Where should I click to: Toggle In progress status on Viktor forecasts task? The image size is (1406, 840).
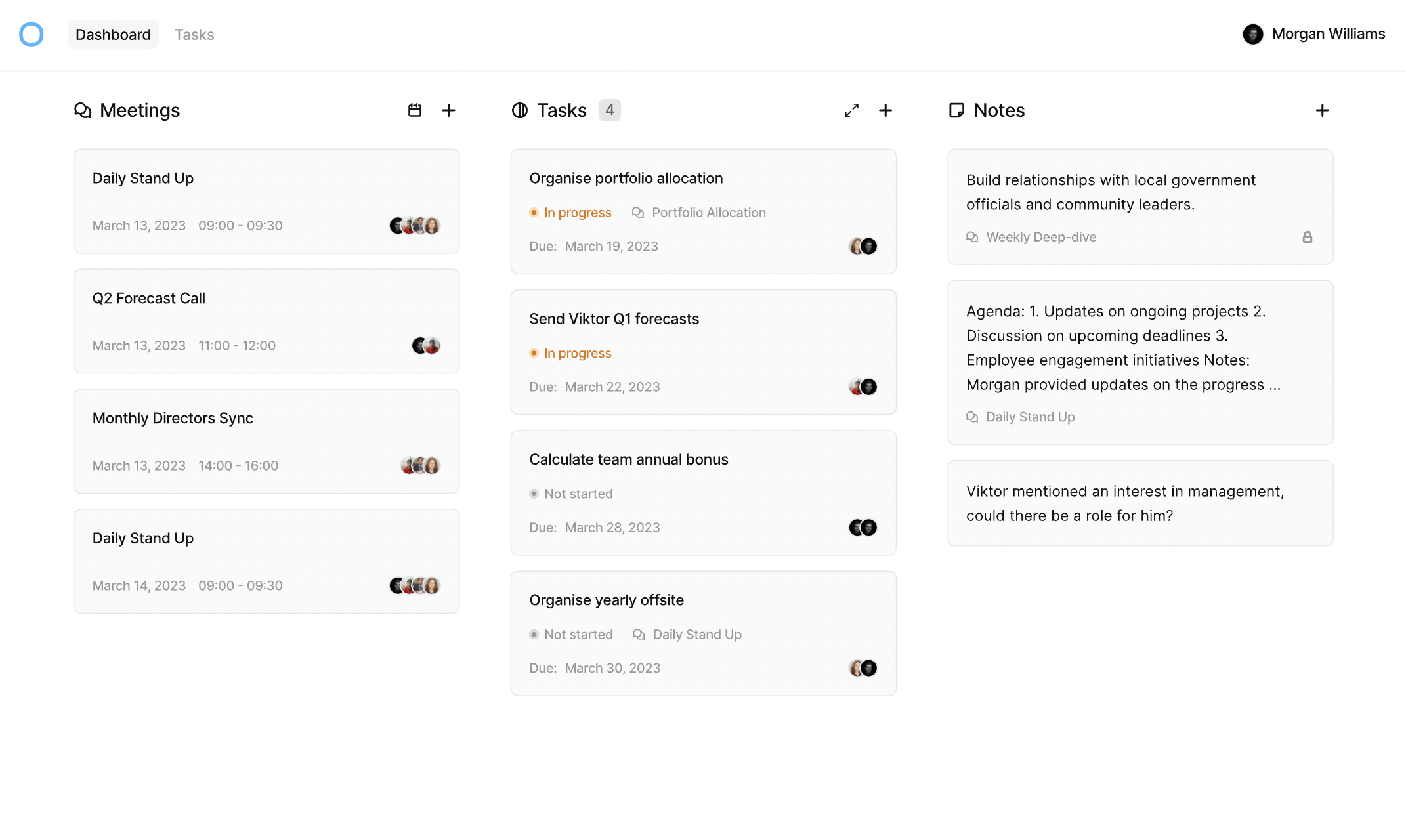tap(570, 353)
